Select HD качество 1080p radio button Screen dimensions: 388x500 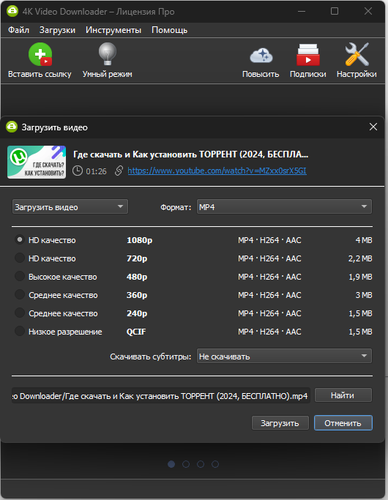[20, 240]
